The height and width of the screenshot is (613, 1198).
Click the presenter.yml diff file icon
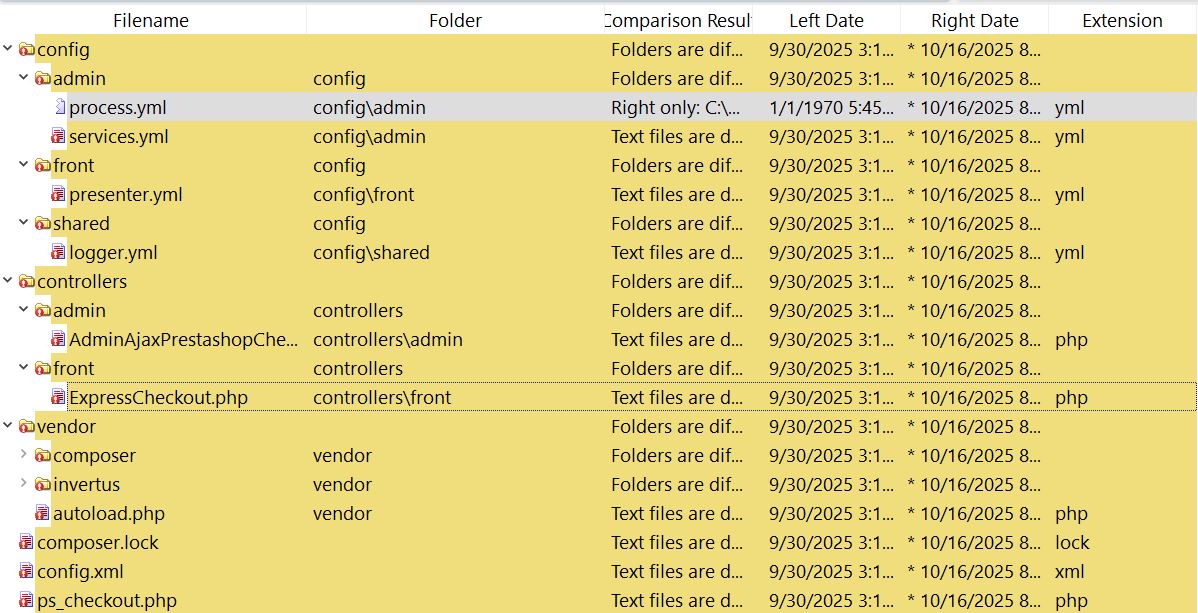pos(59,195)
